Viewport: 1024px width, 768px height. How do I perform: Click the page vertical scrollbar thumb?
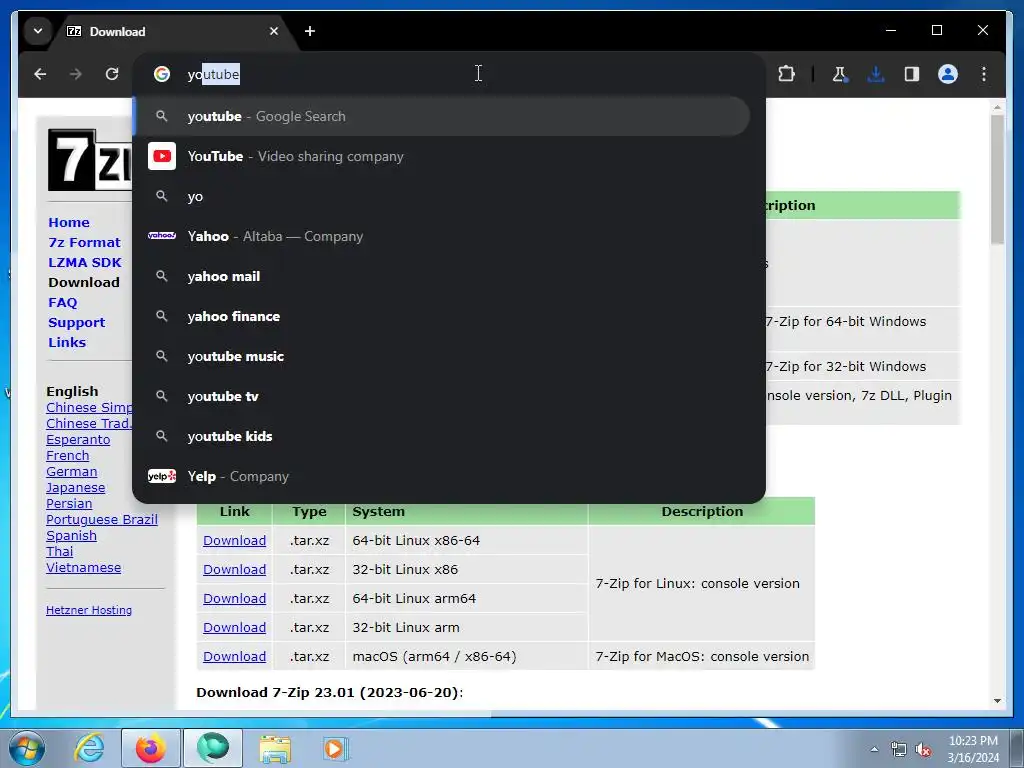pos(997,180)
